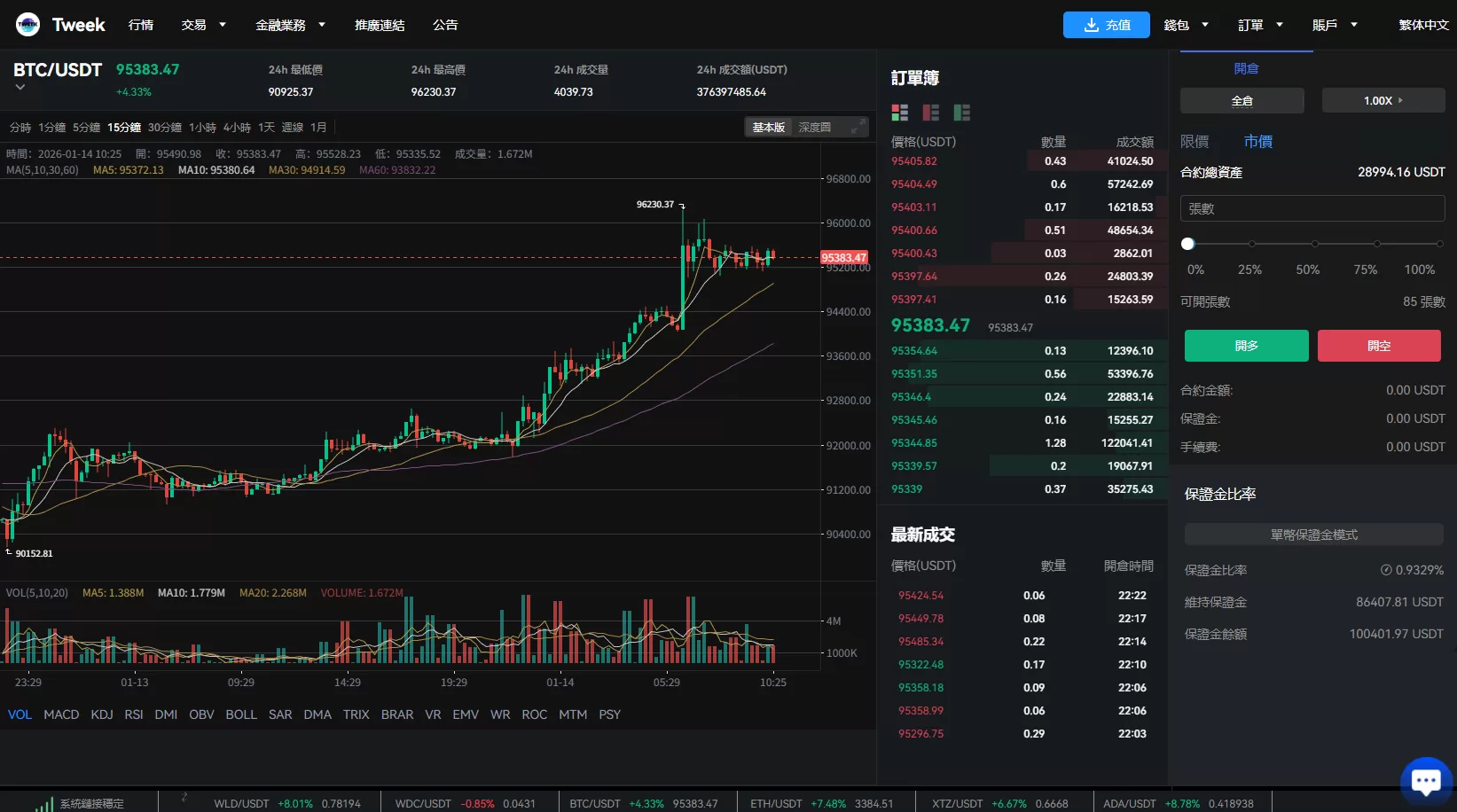Viewport: 1457px width, 812px height.
Task: Click the 充值 deposit button with download icon
Action: (x=1106, y=25)
